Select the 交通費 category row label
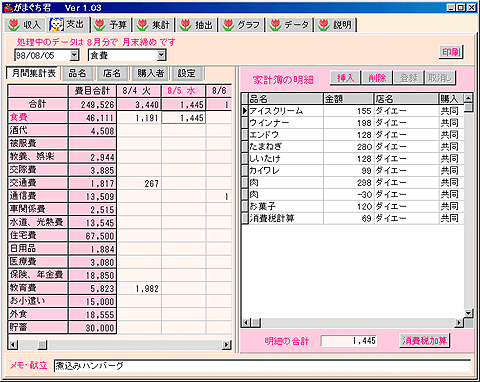This screenshot has width=480, height=382. (x=38, y=183)
